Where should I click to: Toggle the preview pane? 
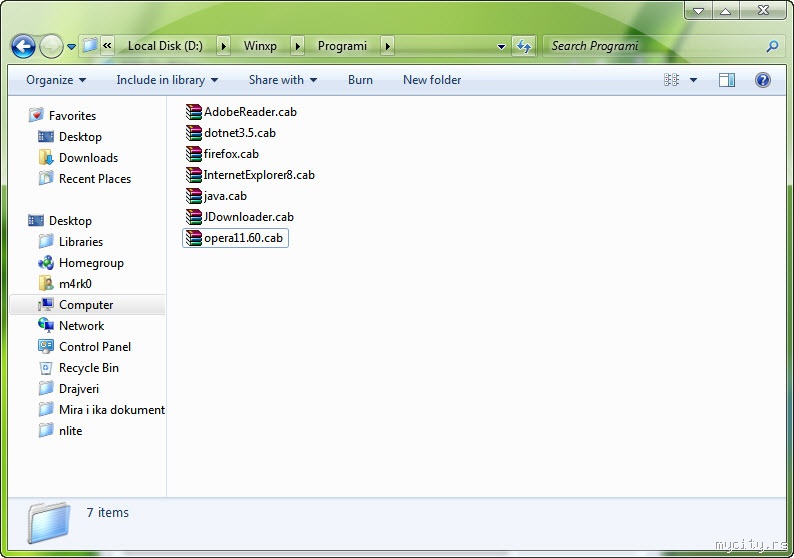pyautogui.click(x=727, y=80)
